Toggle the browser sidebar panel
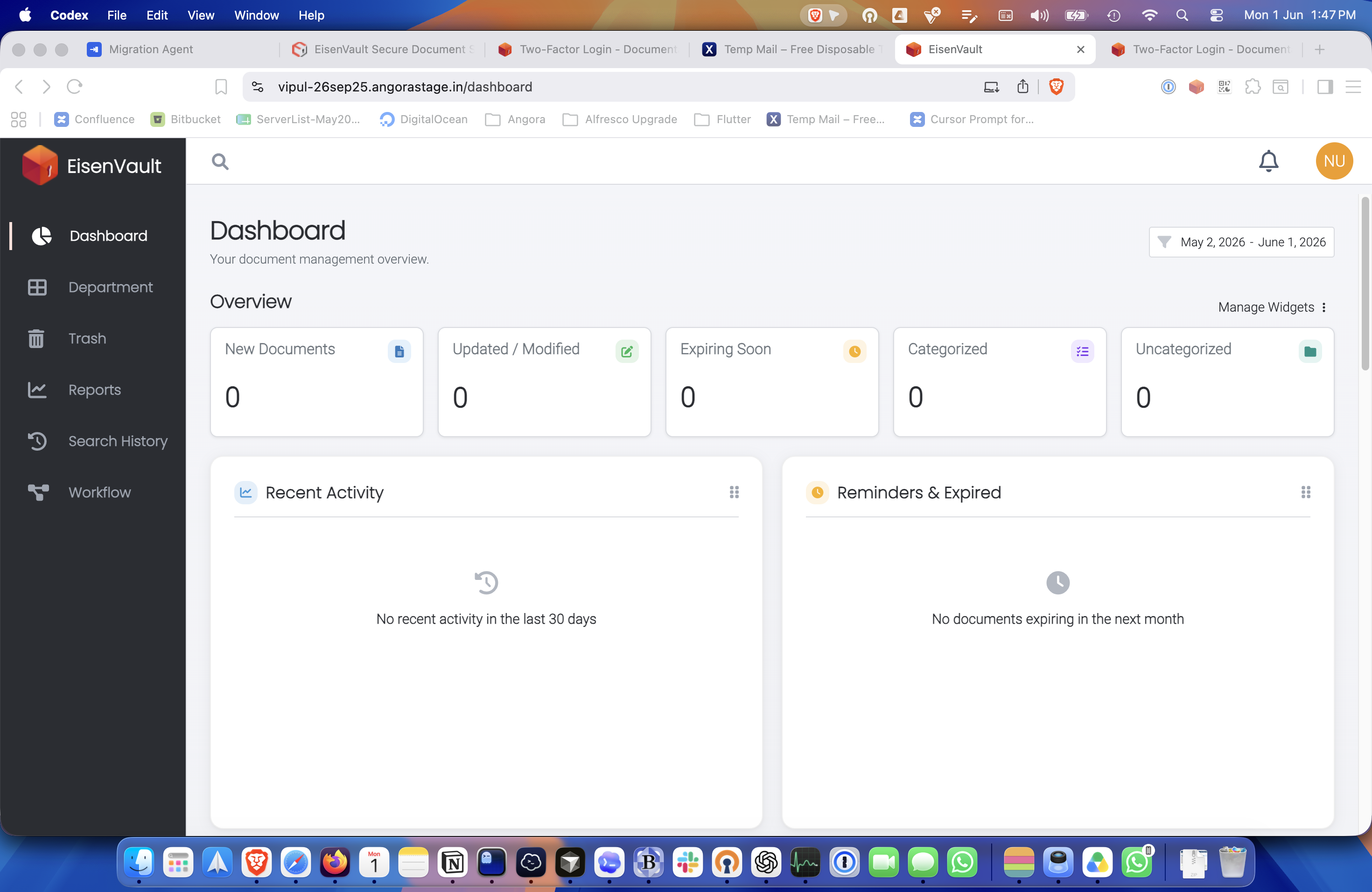Viewport: 1372px width, 892px height. click(x=1325, y=86)
